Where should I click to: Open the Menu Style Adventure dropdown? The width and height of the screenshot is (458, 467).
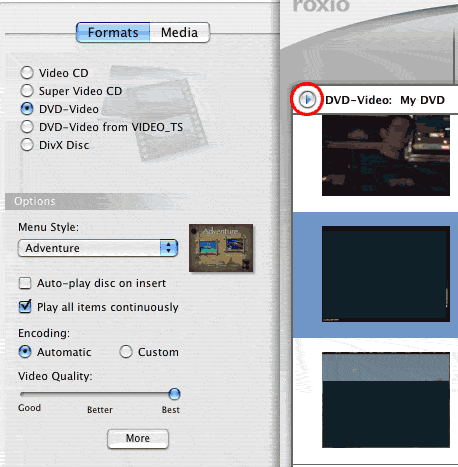pos(98,248)
